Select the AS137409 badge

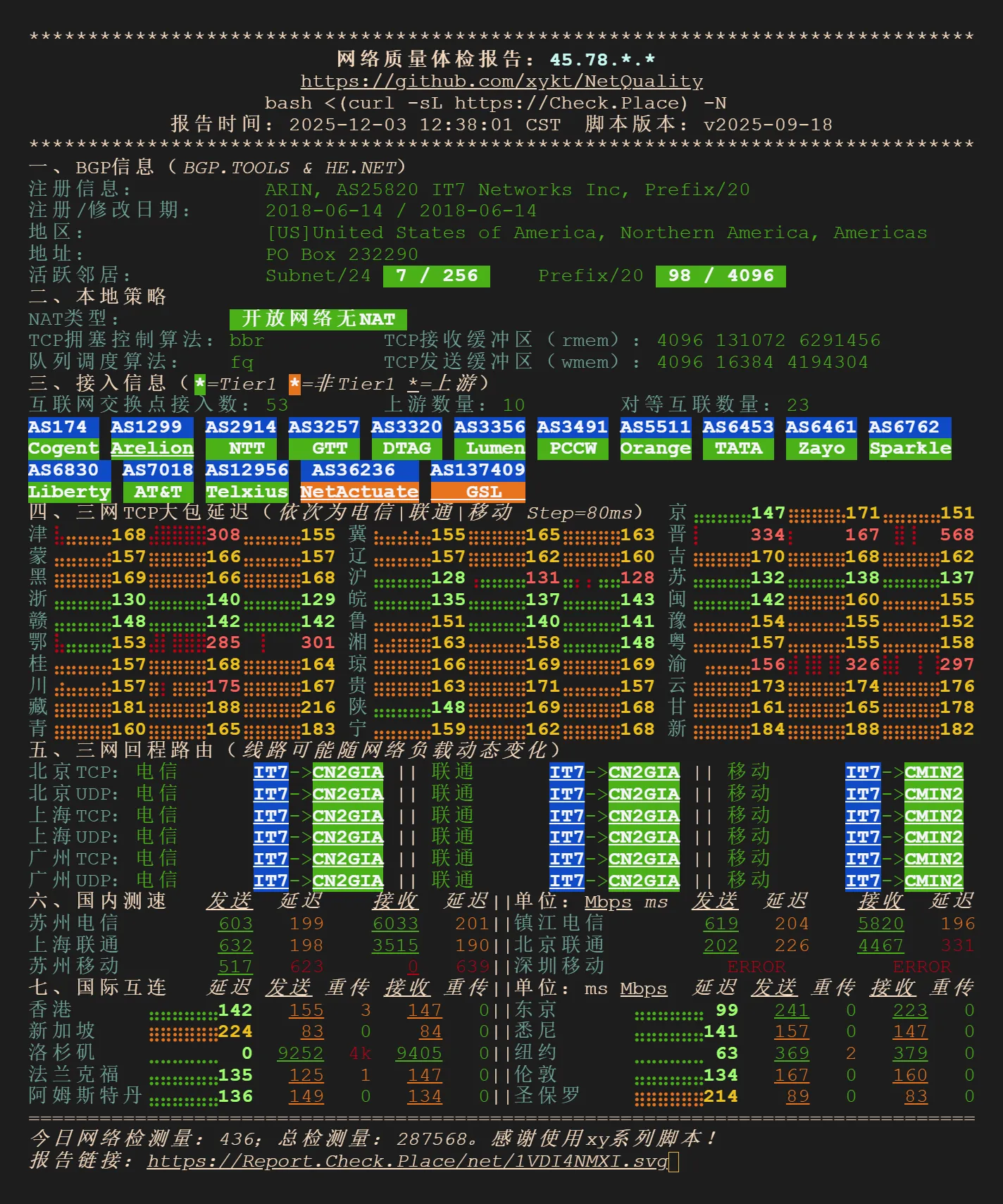click(x=478, y=470)
